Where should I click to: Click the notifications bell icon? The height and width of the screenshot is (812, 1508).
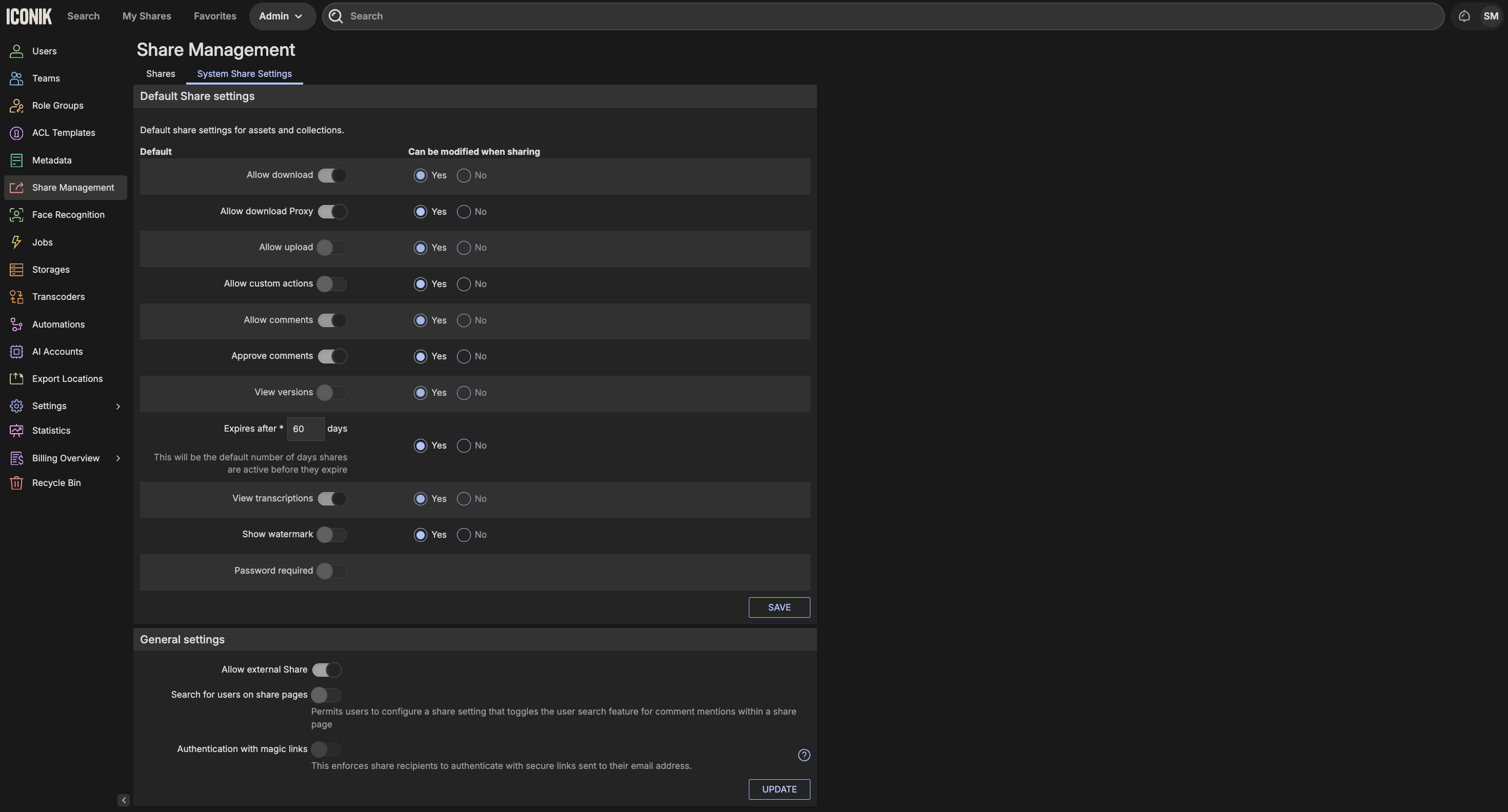pos(1464,16)
